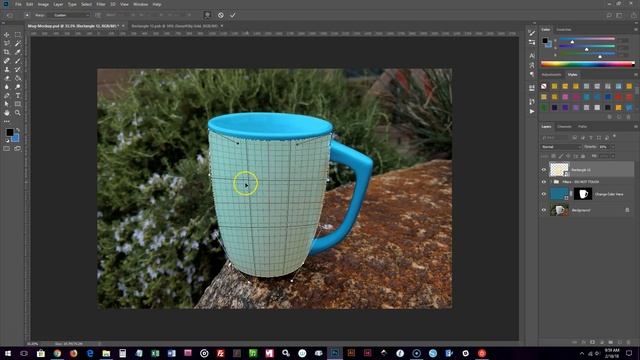Switch to the Swatches tab

click(564, 29)
